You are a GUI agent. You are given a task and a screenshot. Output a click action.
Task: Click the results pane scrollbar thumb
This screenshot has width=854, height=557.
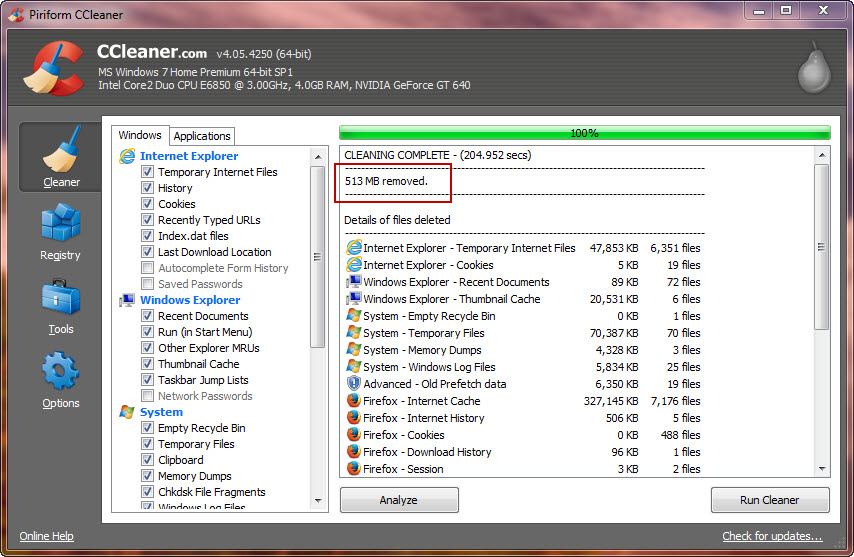[x=821, y=247]
